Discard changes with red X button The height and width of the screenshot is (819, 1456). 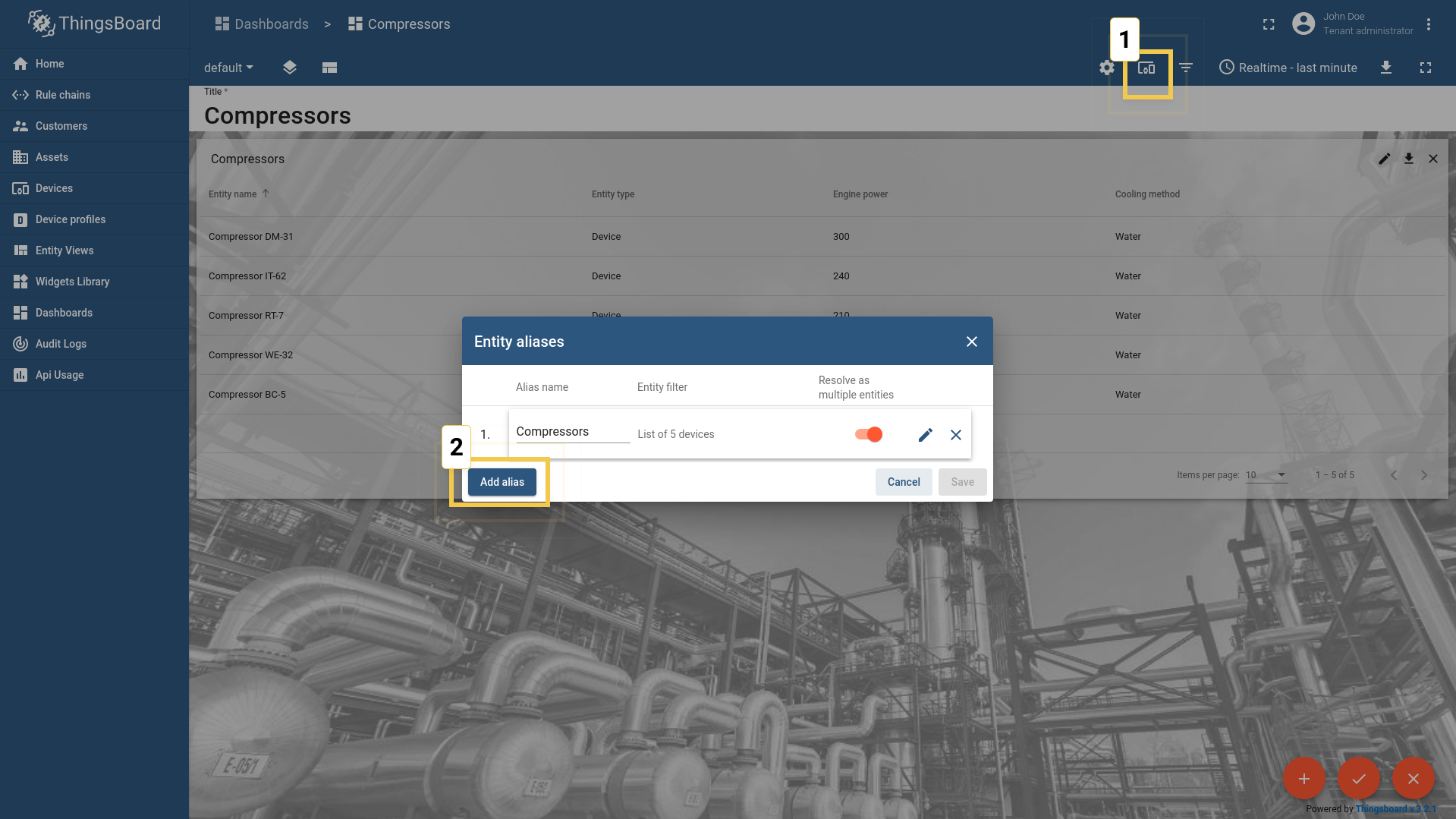tap(1414, 779)
